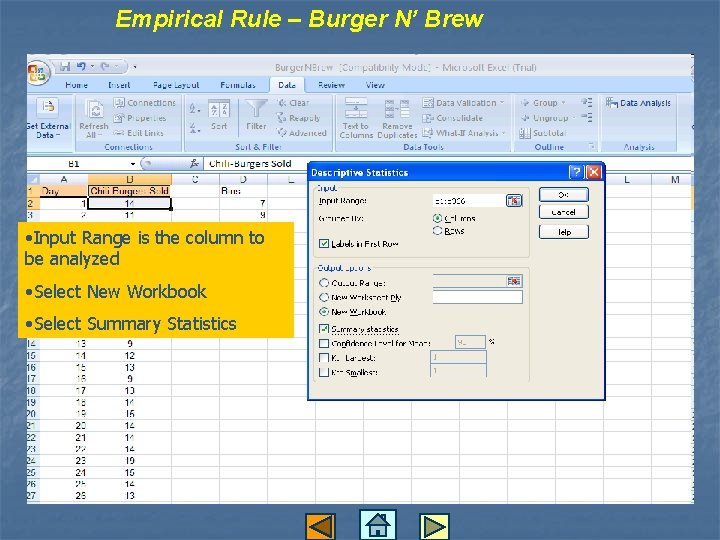The image size is (720, 540).
Task: Open the View ribbon tab
Action: tap(375, 85)
